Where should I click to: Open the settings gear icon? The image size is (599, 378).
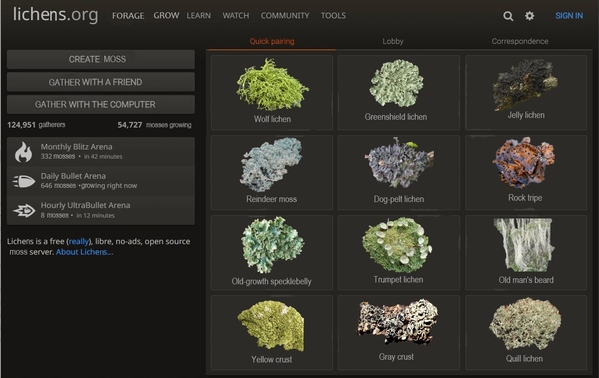point(529,16)
